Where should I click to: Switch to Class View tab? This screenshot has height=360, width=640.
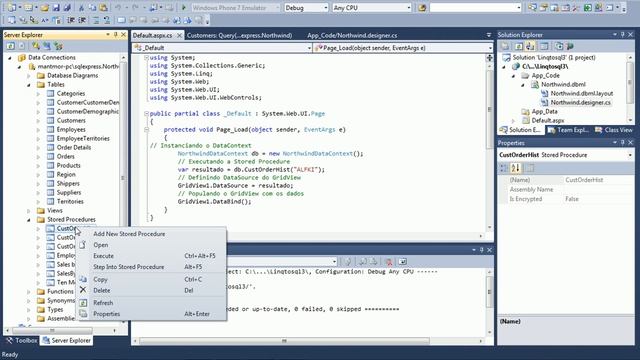(613, 130)
